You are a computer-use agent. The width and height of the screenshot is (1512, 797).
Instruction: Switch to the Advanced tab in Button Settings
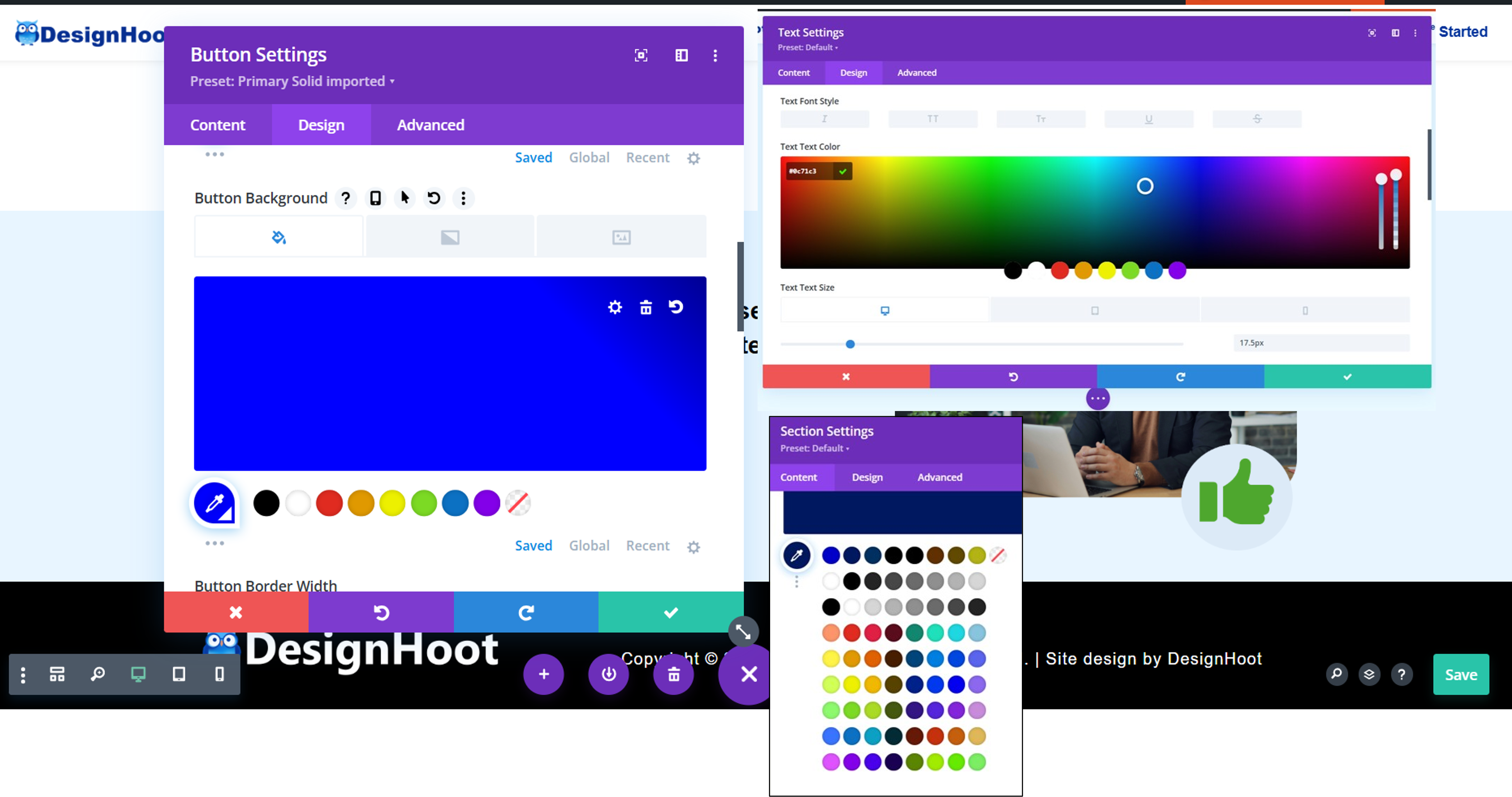430,125
